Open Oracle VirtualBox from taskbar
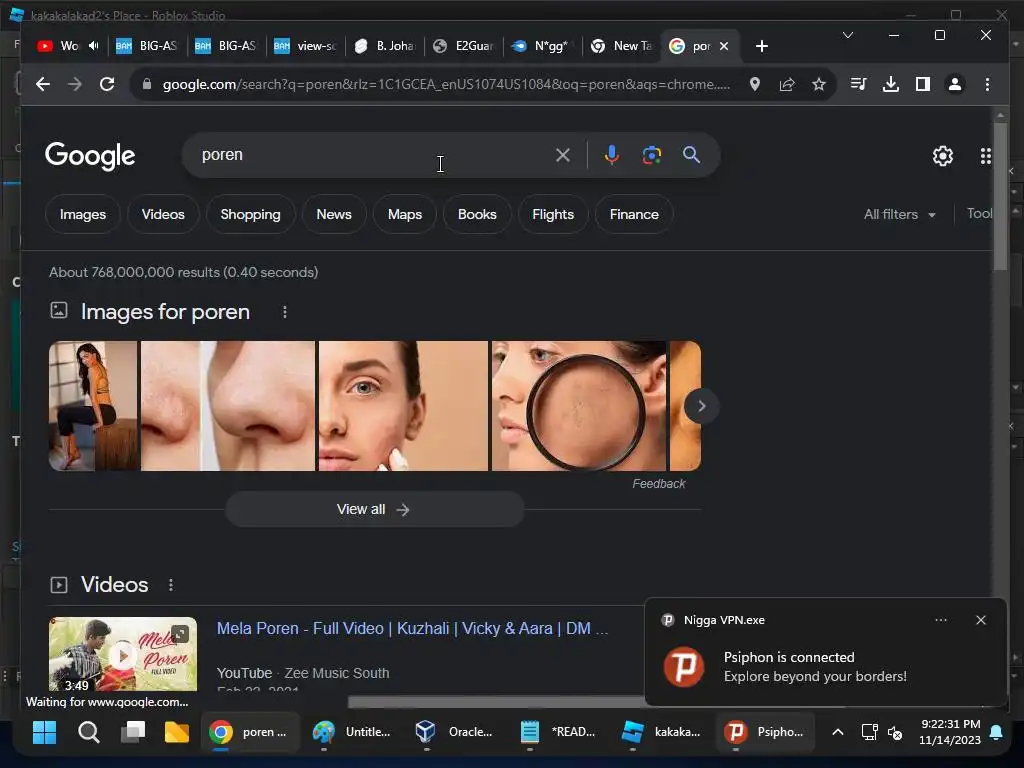The image size is (1024, 768). tap(455, 732)
